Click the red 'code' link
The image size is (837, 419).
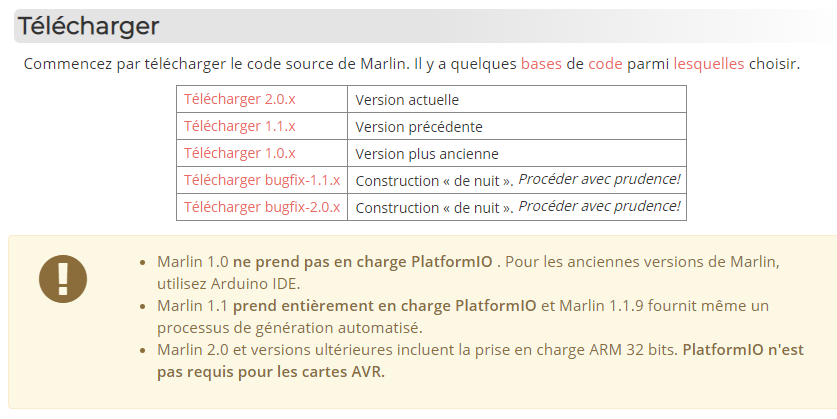[x=605, y=64]
